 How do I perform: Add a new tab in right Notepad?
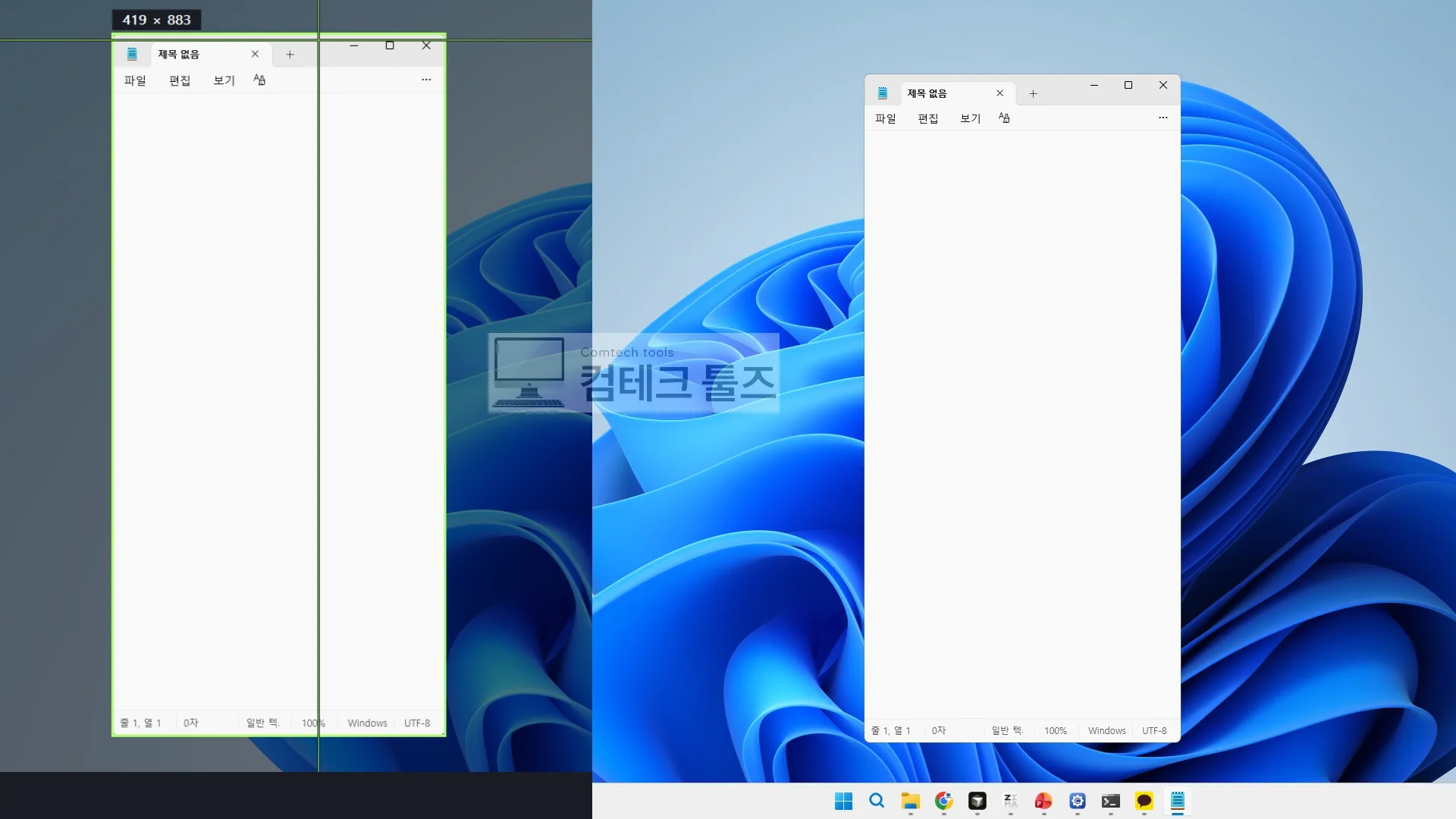tap(1033, 93)
